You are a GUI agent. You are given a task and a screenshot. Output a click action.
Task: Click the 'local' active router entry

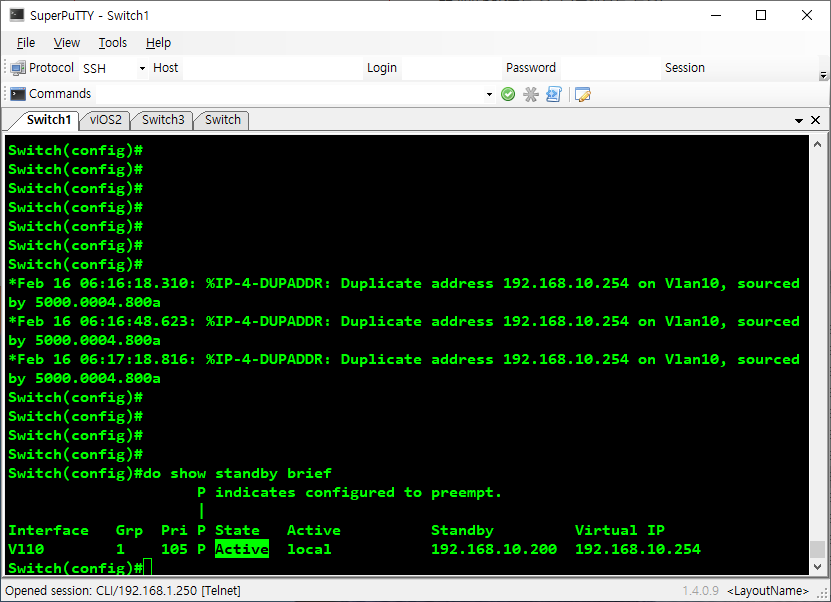309,549
